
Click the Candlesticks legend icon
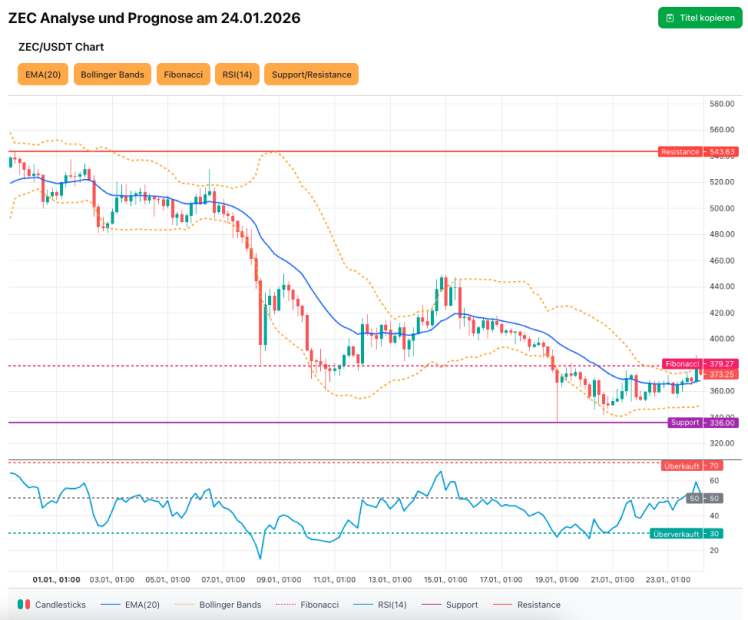(x=22, y=605)
